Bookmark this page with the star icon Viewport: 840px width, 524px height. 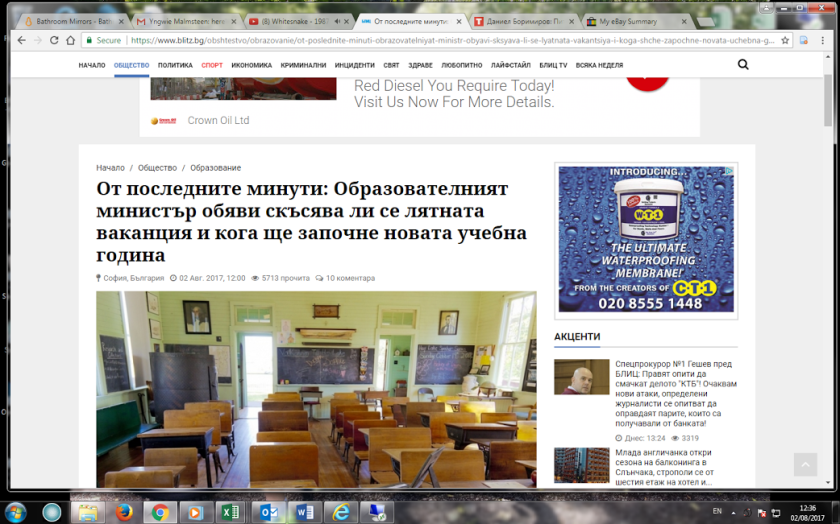tap(786, 41)
